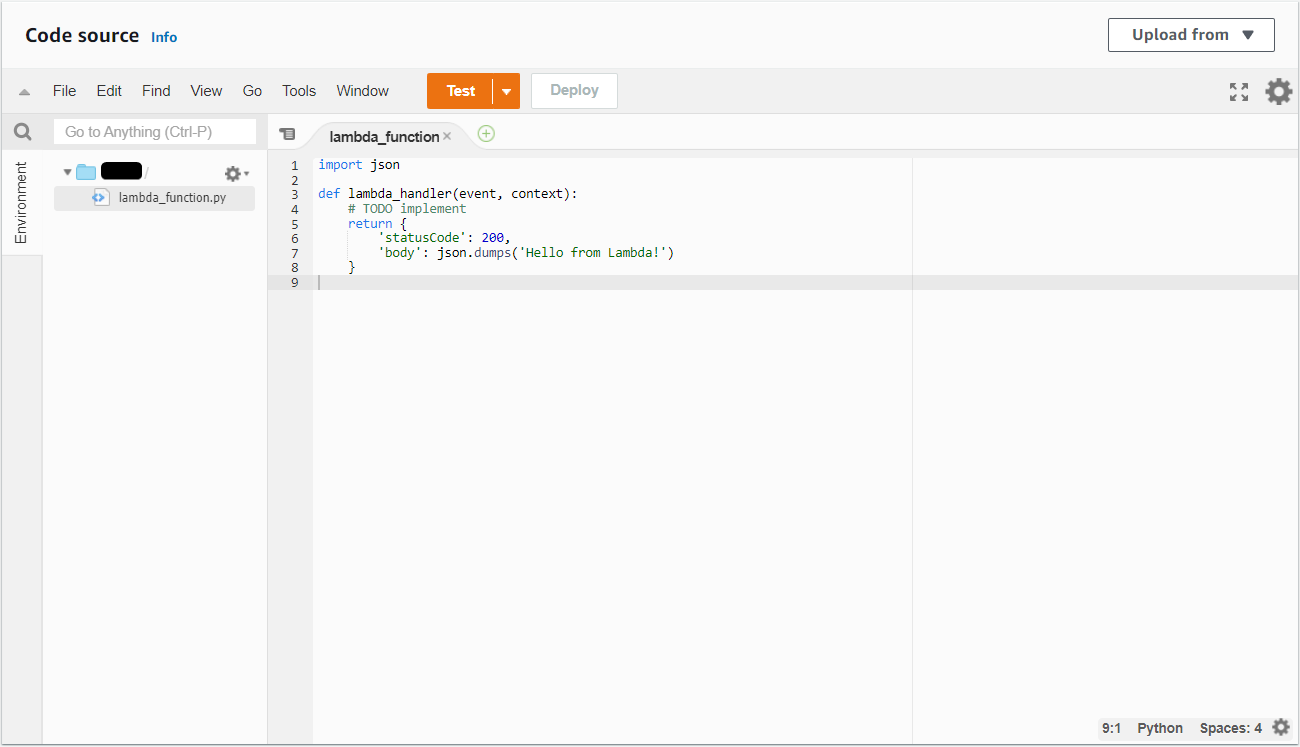The width and height of the screenshot is (1300, 747).
Task: Open the View menu
Action: click(206, 91)
